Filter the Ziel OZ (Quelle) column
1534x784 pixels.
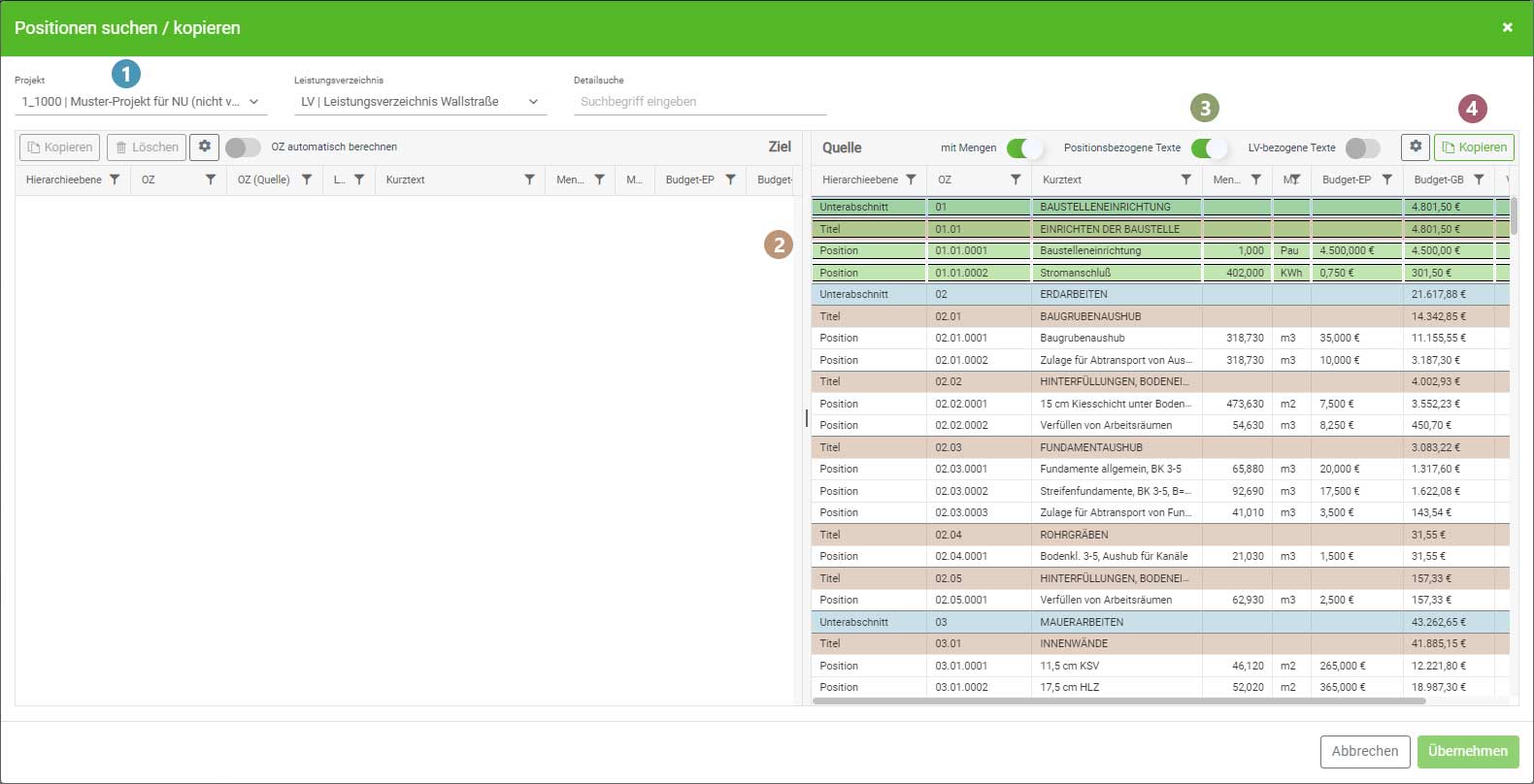[307, 180]
